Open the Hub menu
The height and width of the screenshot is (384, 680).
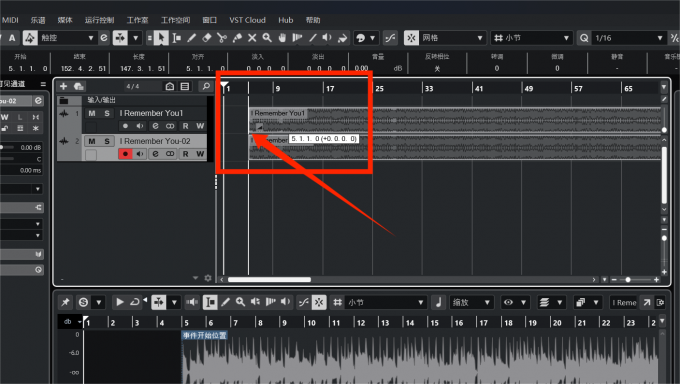286,20
